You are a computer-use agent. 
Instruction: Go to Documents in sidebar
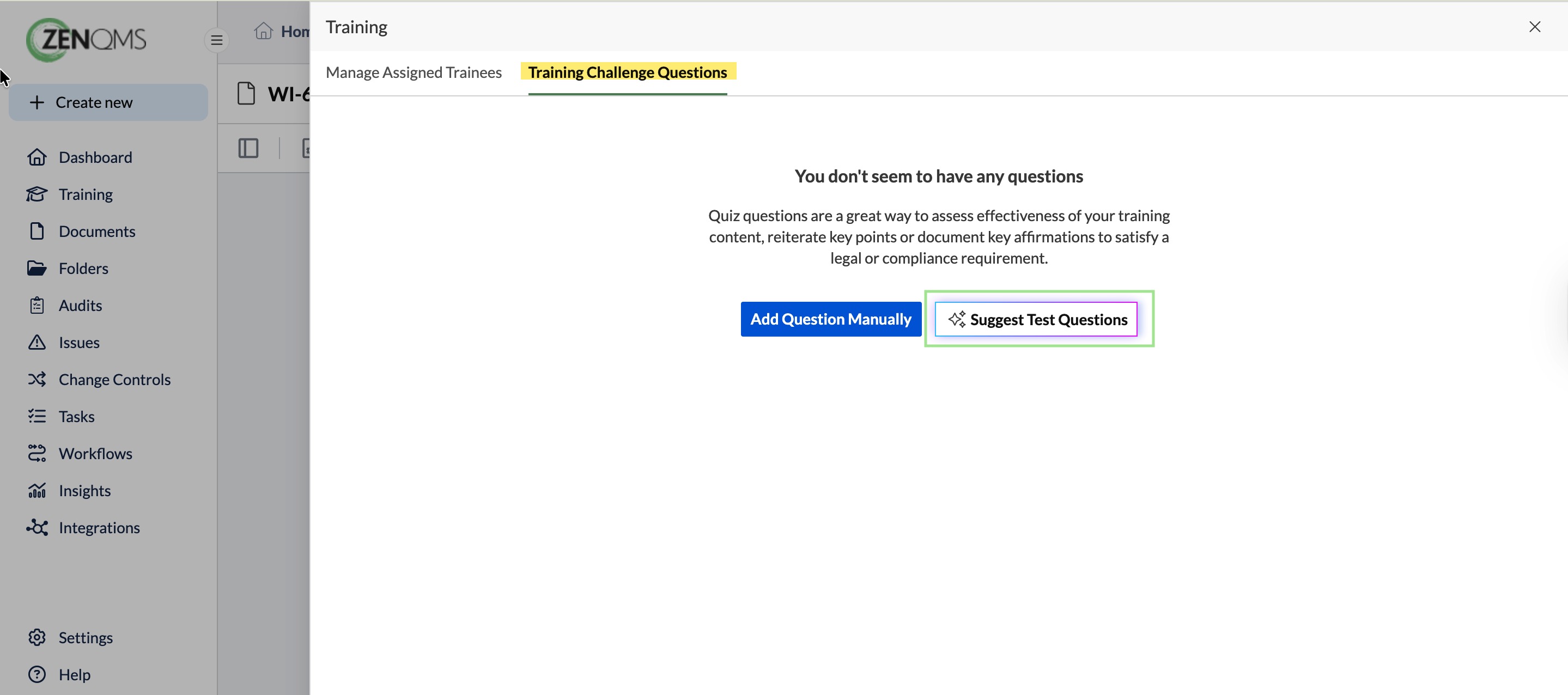click(97, 231)
